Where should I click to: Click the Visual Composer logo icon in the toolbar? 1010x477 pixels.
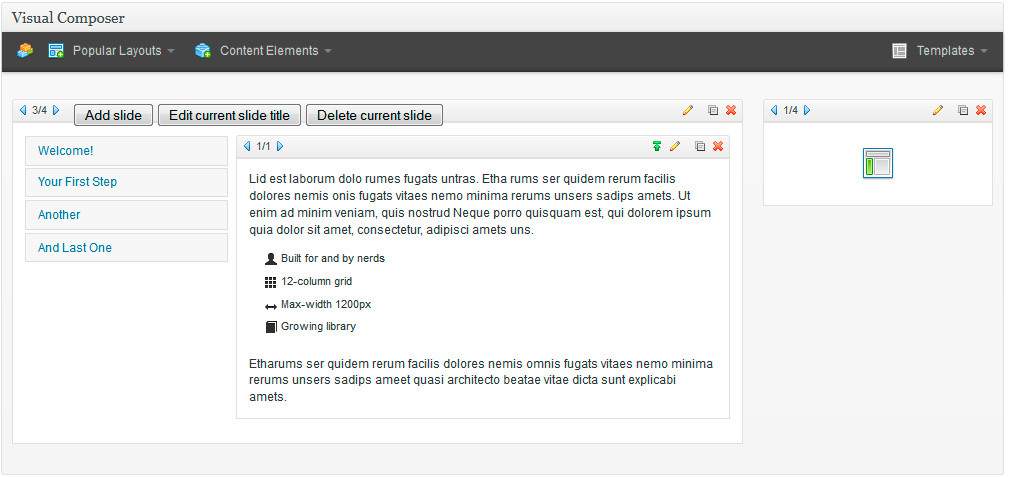(x=25, y=51)
